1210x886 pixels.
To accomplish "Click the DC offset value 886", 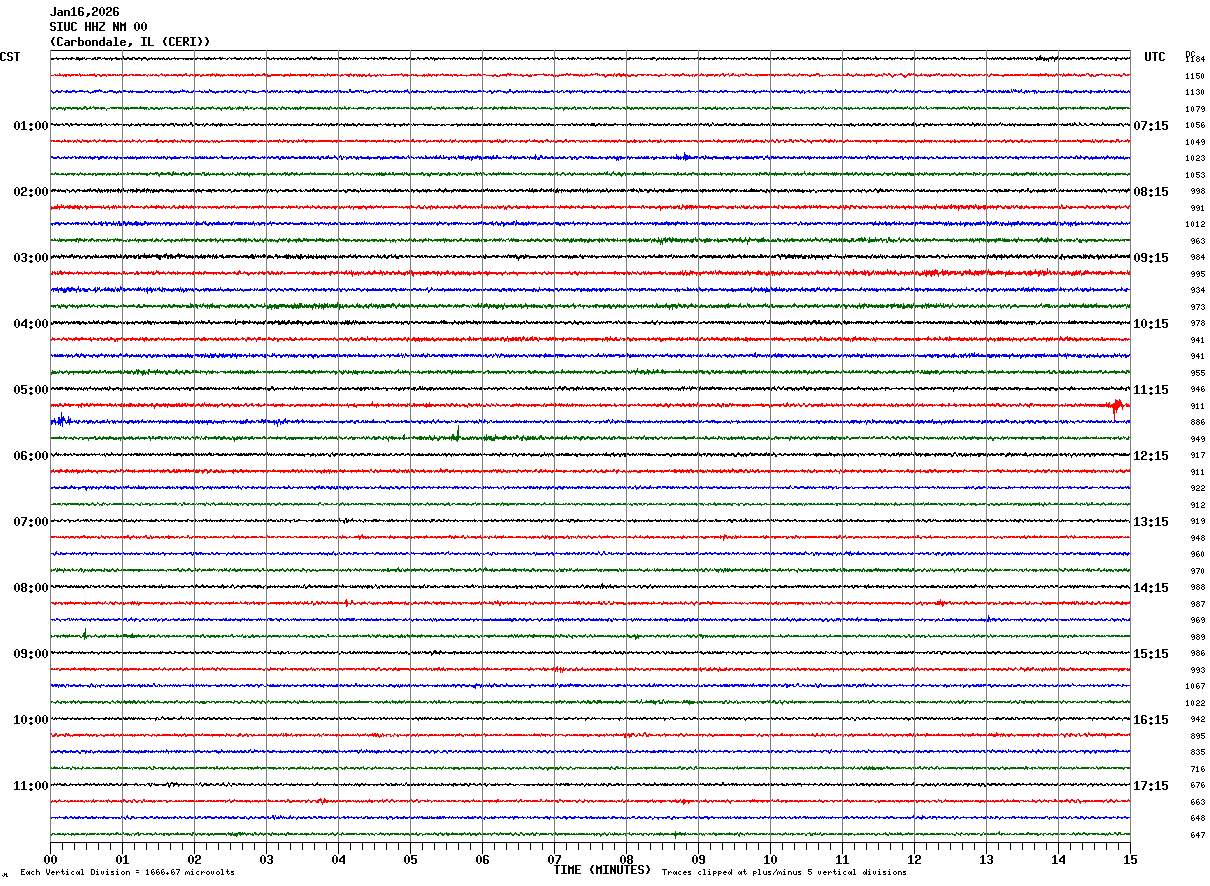I will [1197, 423].
